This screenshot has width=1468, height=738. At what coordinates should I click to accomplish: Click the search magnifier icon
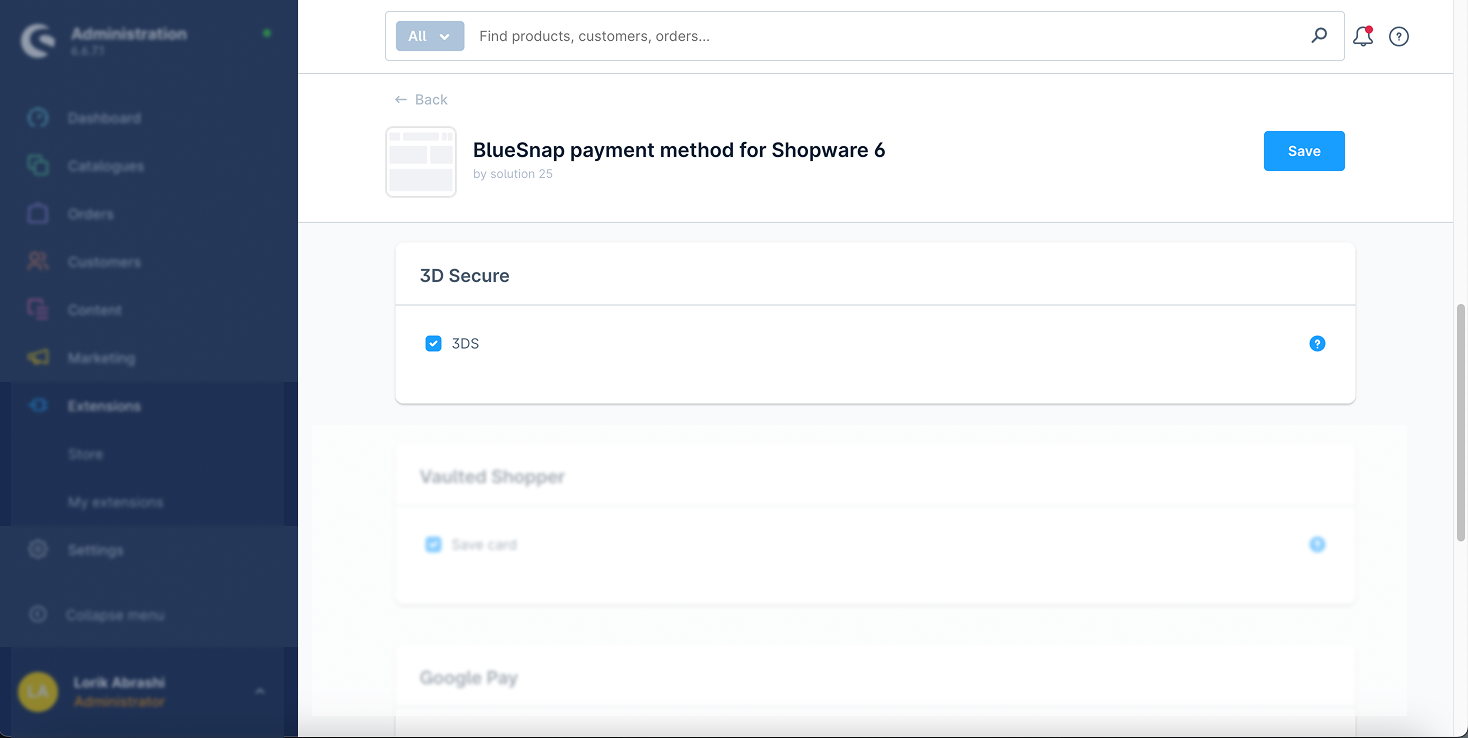tap(1319, 36)
